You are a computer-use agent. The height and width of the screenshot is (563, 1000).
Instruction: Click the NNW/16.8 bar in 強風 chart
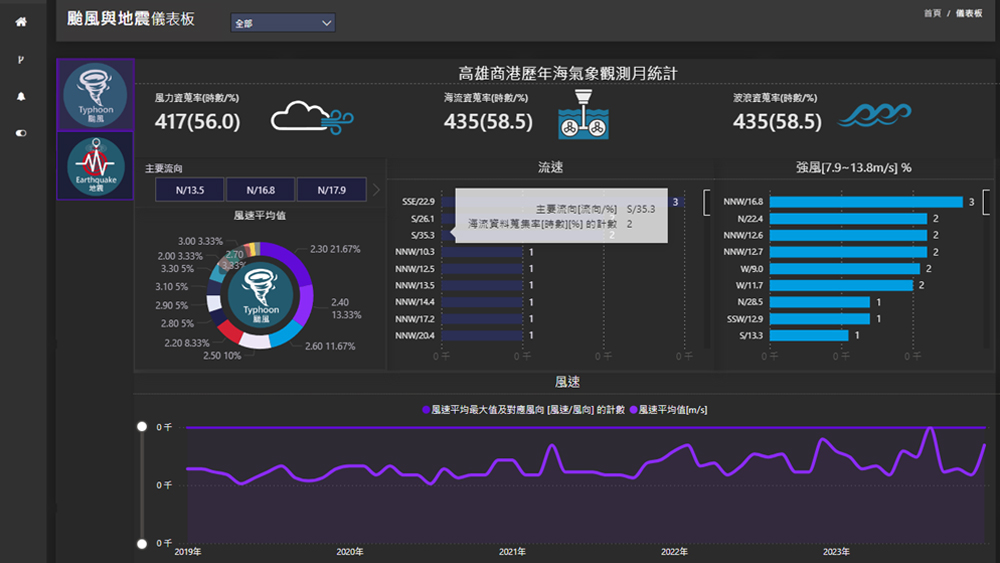coord(865,202)
